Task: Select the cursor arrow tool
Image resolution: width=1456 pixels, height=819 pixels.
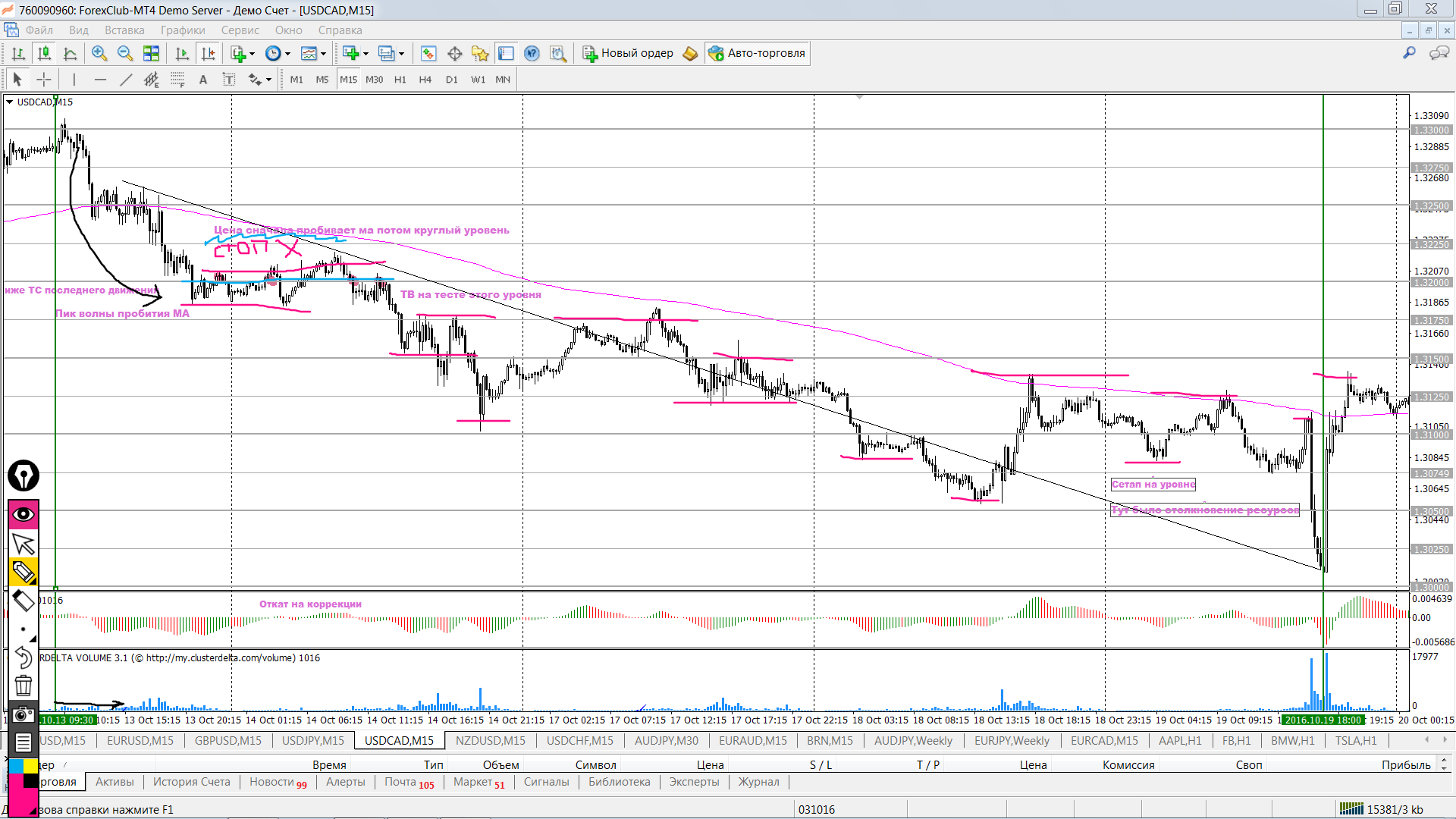Action: pyautogui.click(x=17, y=79)
